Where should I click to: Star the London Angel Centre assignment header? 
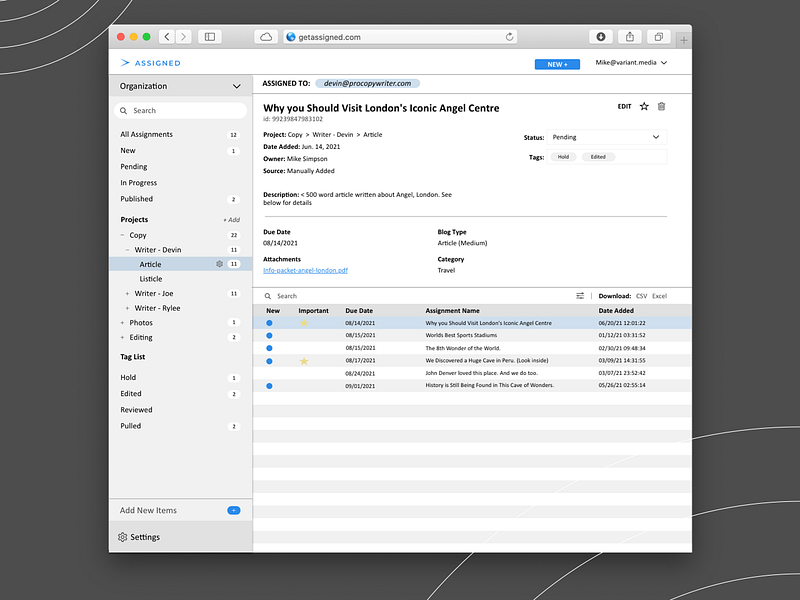(644, 107)
